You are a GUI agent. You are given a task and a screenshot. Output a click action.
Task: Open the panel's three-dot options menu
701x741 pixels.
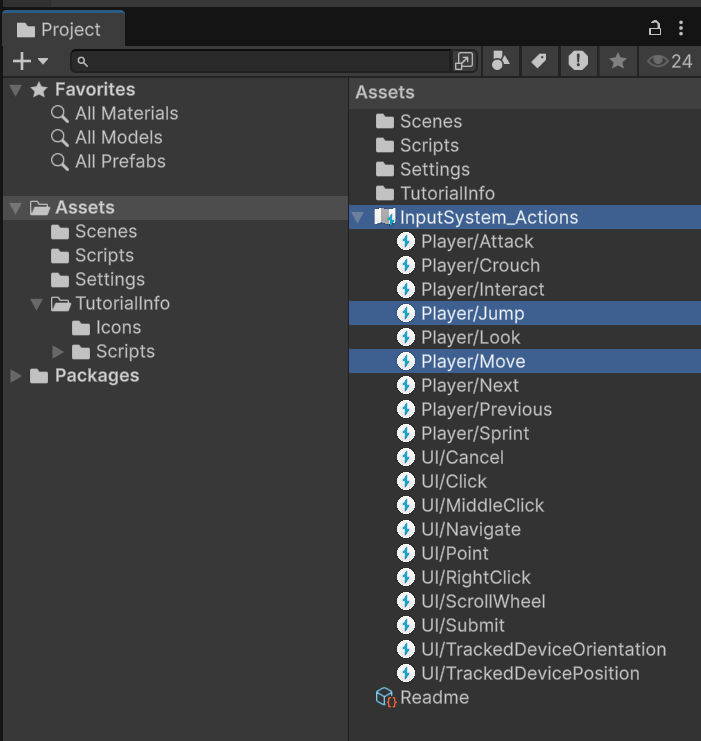[682, 28]
